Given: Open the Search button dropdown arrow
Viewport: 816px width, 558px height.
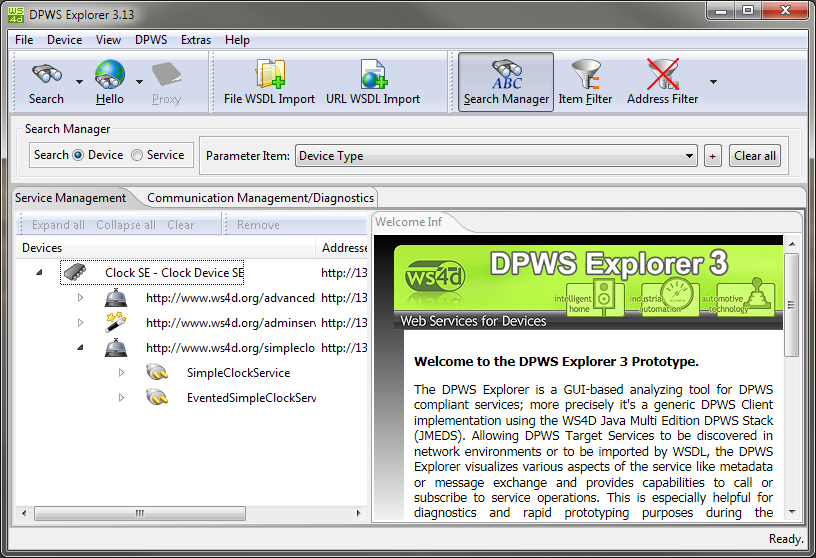Looking at the screenshot, I should click(79, 82).
